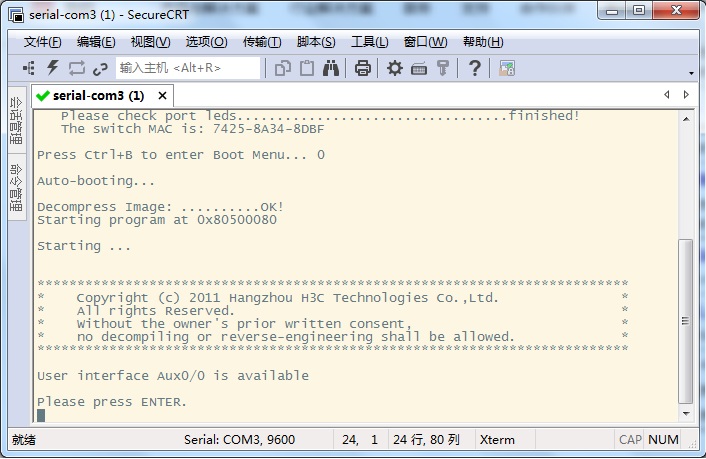Screen dimensions: 706x459
Task: Click the Press Ctrl+B Boot Menu line
Action: pyautogui.click(x=181, y=155)
